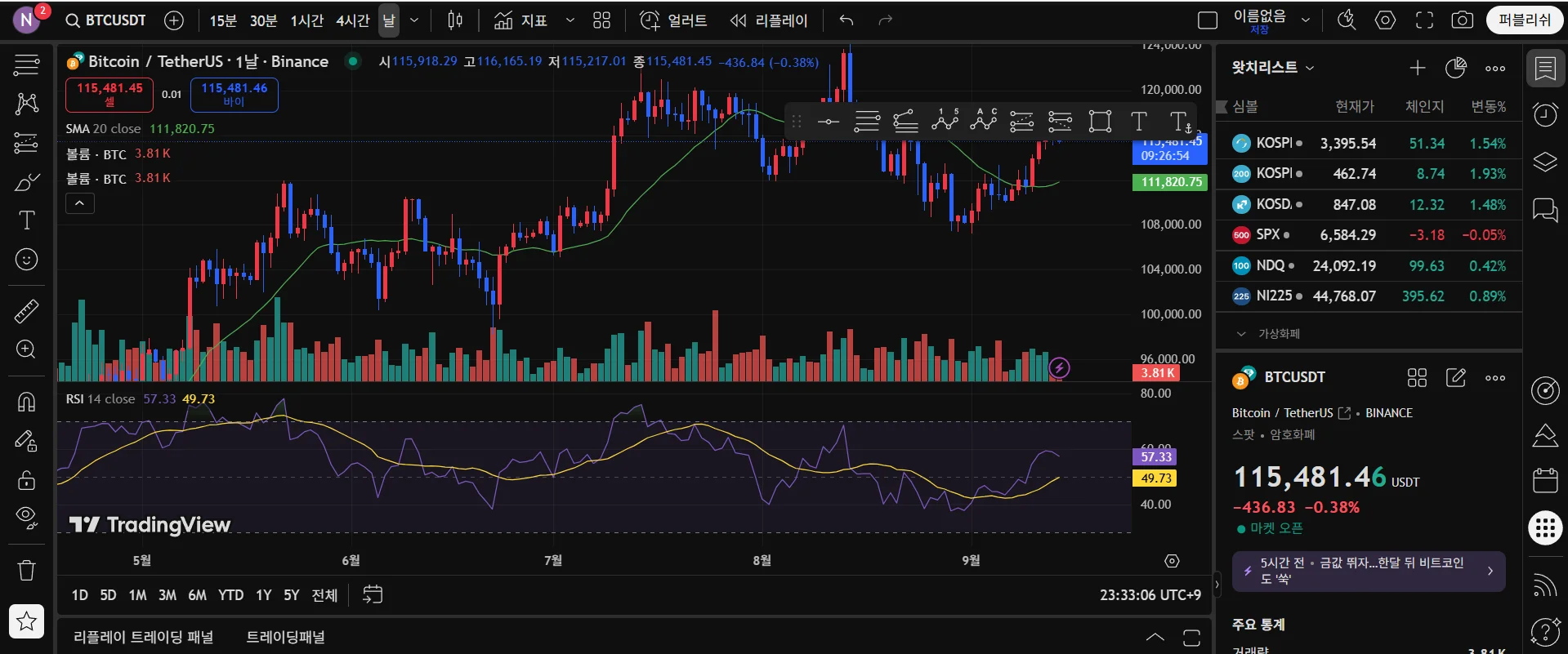
Task: Select the Fibonacci retracement tool in left toolbar
Action: pyautogui.click(x=27, y=143)
